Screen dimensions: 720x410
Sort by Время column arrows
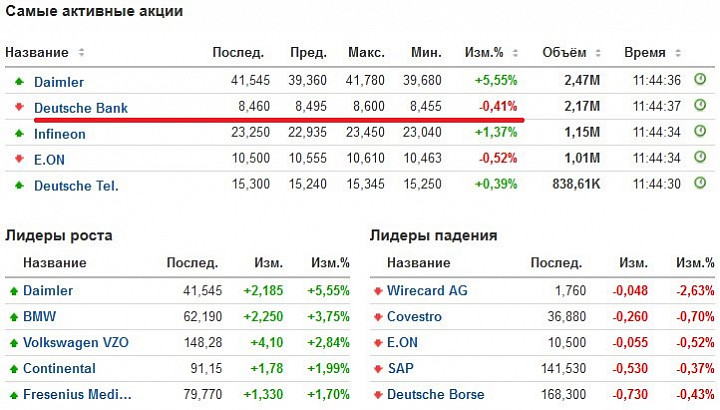point(678,53)
